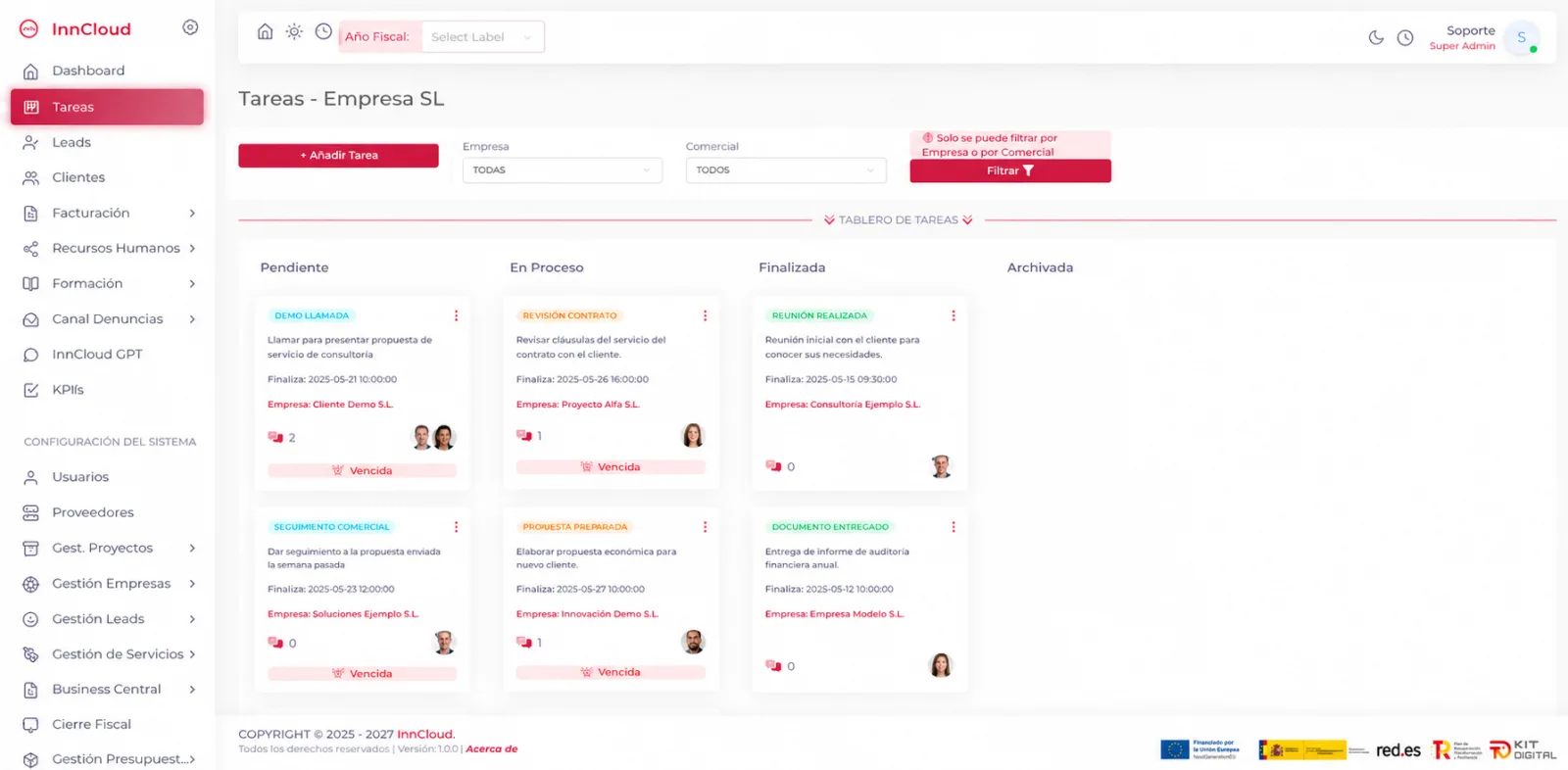The image size is (1568, 770).
Task: Click Empresa: Cliente Demo S.L. link
Action: (x=330, y=405)
